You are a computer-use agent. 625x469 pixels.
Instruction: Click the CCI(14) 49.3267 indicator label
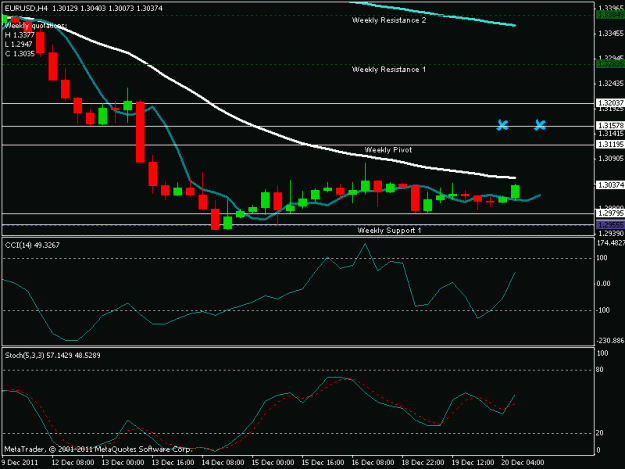[x=32, y=245]
